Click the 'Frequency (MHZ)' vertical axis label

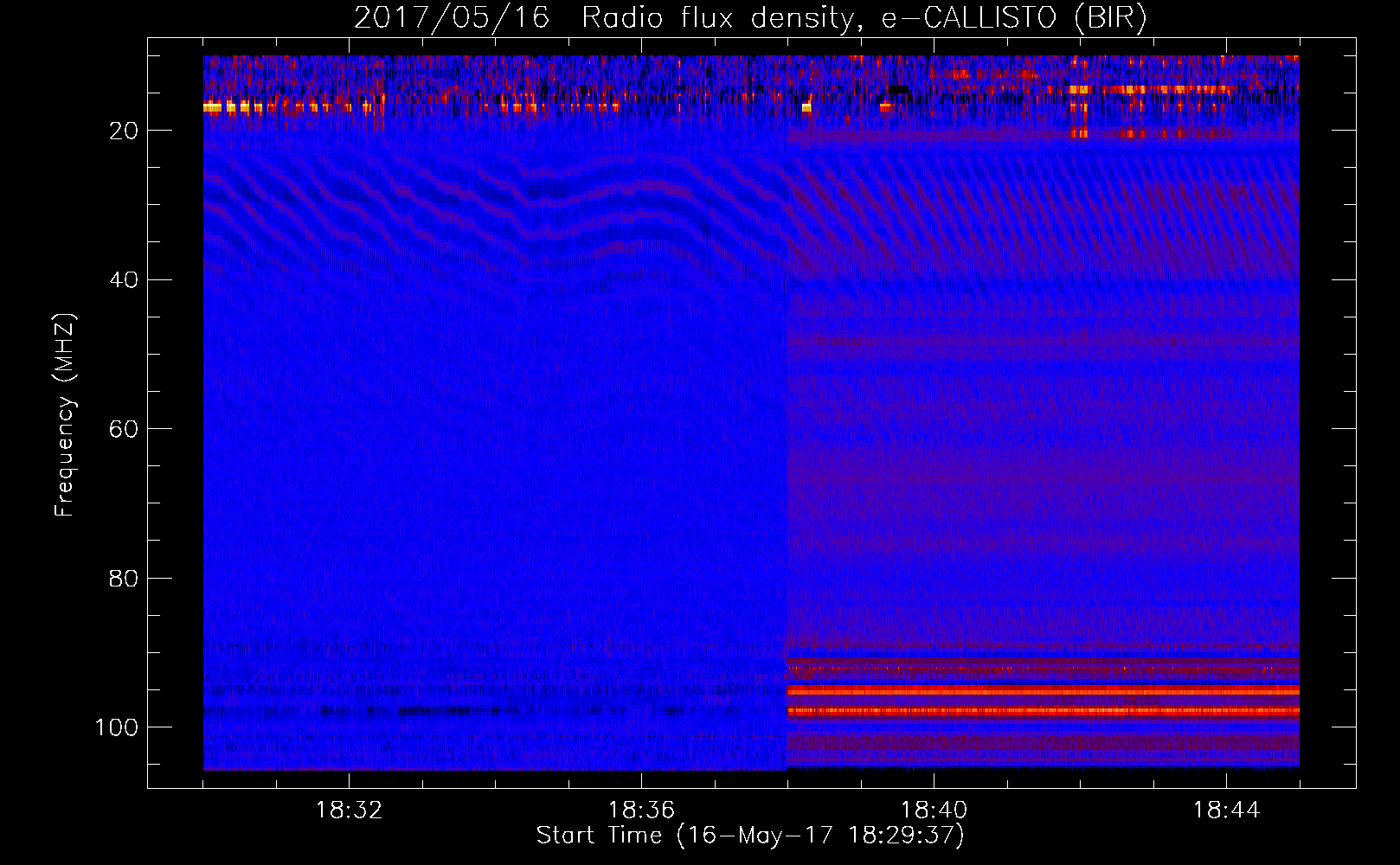pos(66,415)
